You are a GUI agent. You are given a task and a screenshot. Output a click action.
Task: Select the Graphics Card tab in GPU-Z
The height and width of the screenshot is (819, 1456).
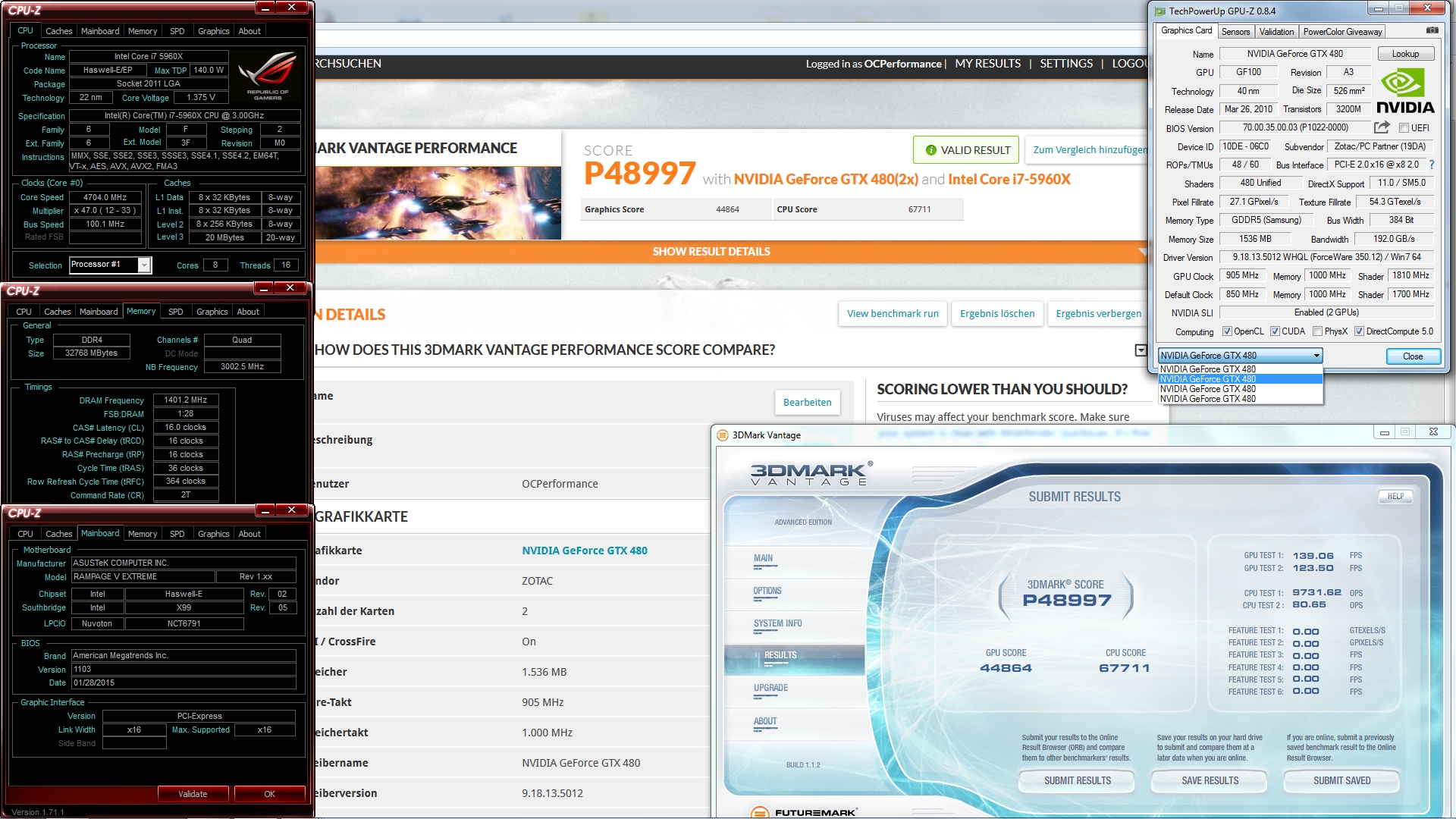pyautogui.click(x=1186, y=30)
